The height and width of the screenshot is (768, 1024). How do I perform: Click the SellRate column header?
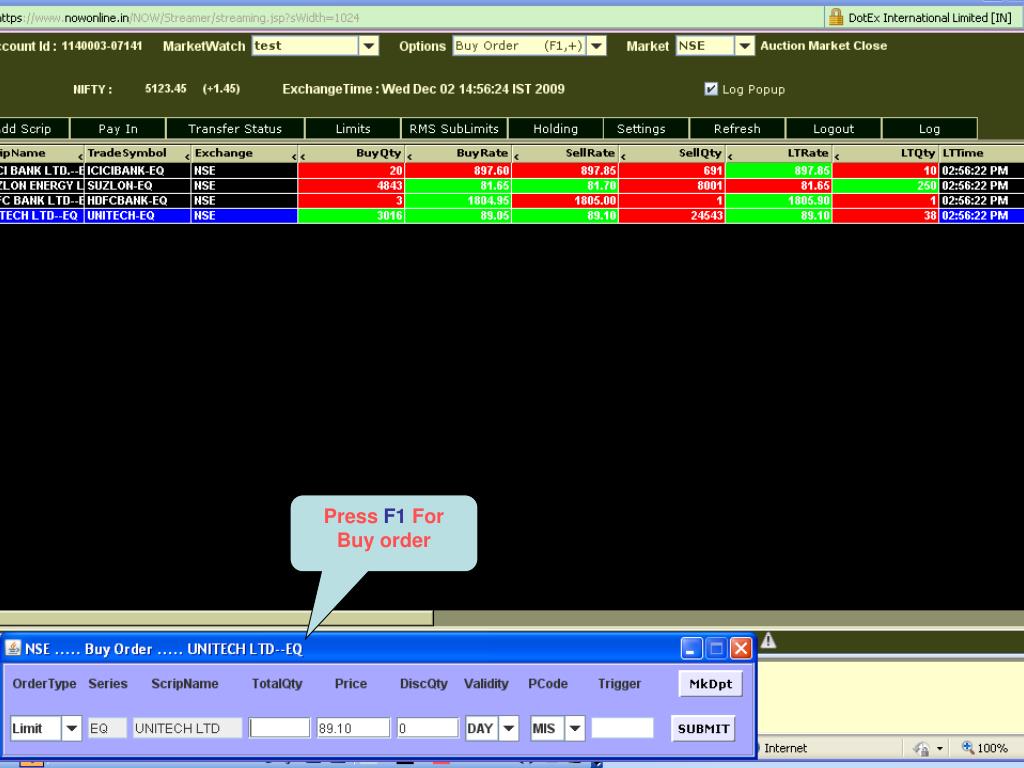(x=566, y=153)
